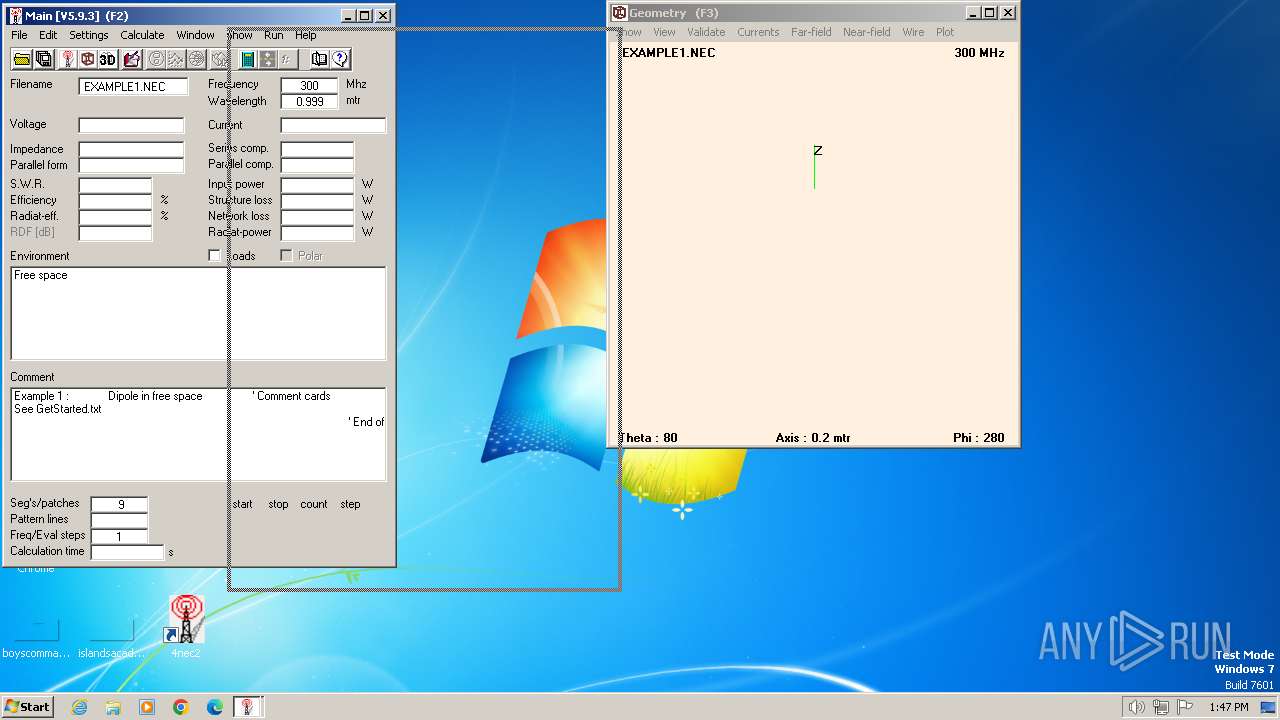Open the book manual toolbar icon
Viewport: 1280px width, 720px height.
pos(319,59)
